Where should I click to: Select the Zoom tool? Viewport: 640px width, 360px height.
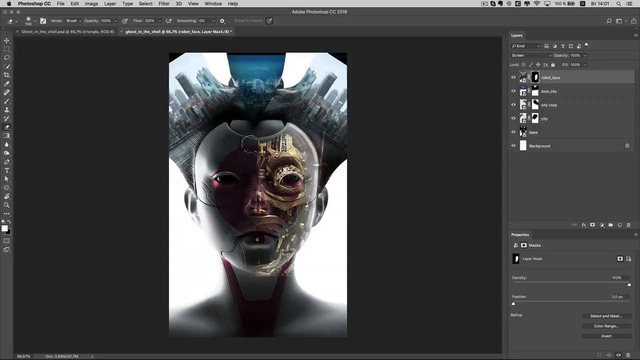tap(7, 205)
